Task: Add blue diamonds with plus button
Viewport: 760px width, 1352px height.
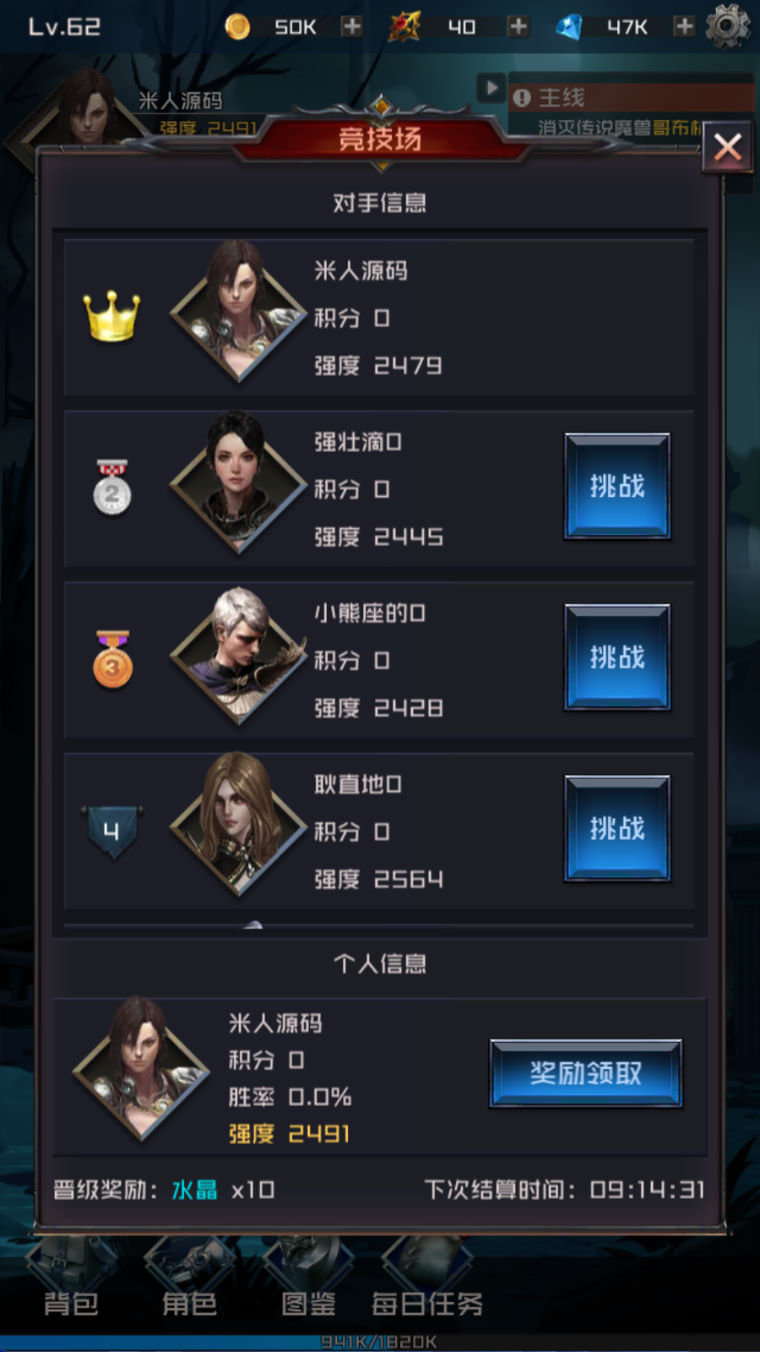Action: pyautogui.click(x=684, y=27)
